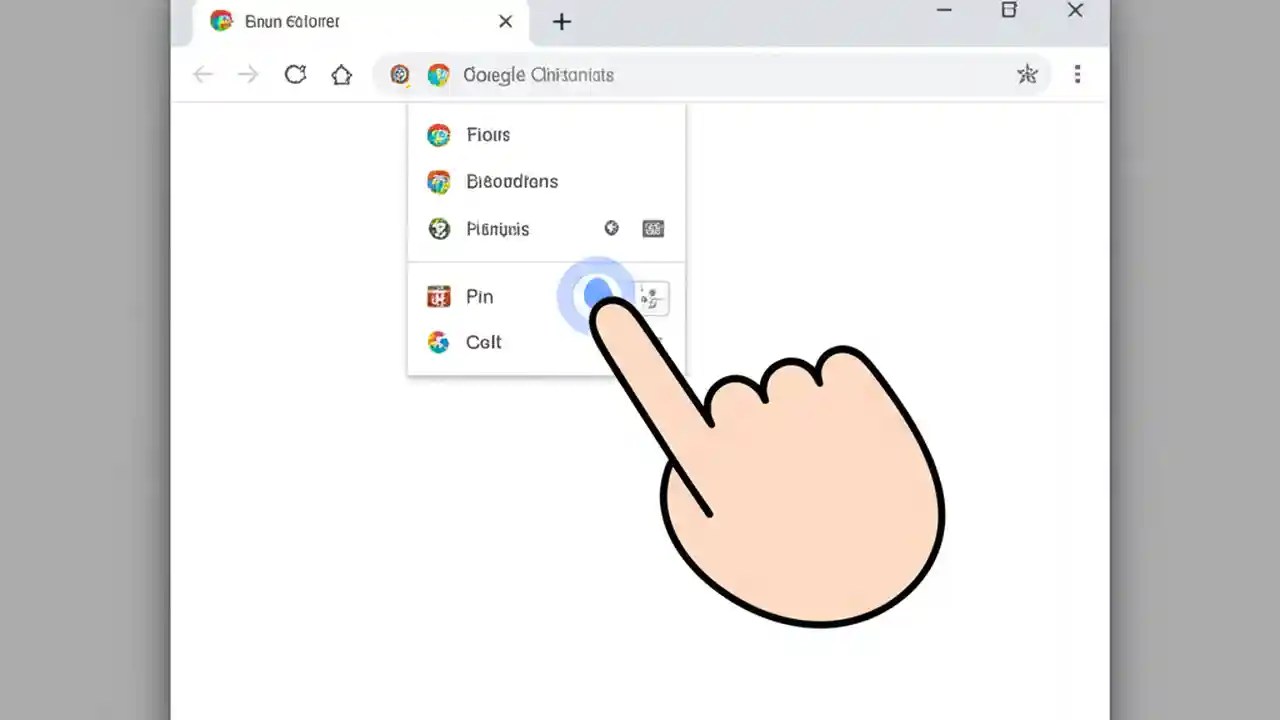This screenshot has height=720, width=1280.
Task: Click the Refresh page icon
Action: 295,74
